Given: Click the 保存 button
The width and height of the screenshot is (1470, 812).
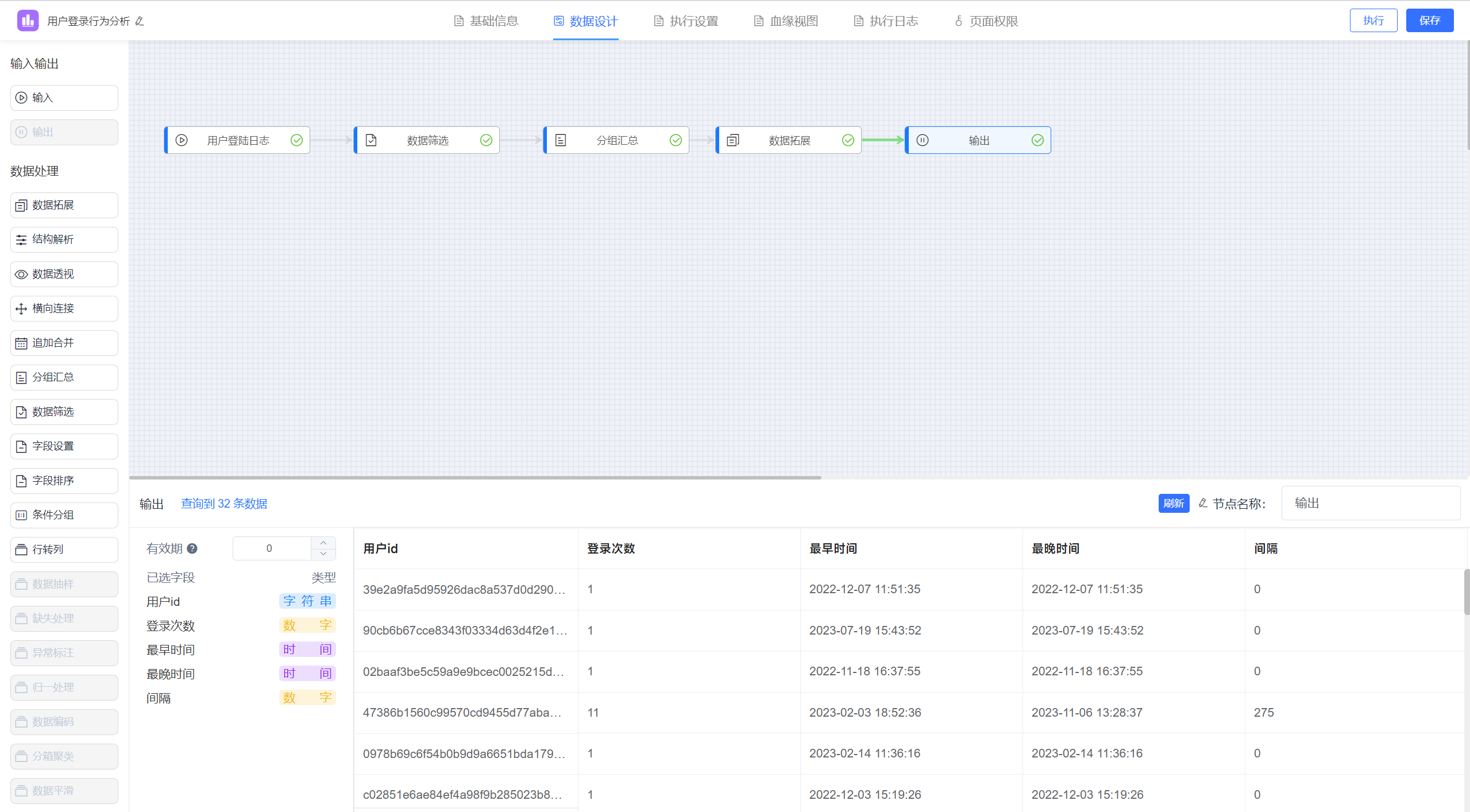Looking at the screenshot, I should [x=1430, y=20].
